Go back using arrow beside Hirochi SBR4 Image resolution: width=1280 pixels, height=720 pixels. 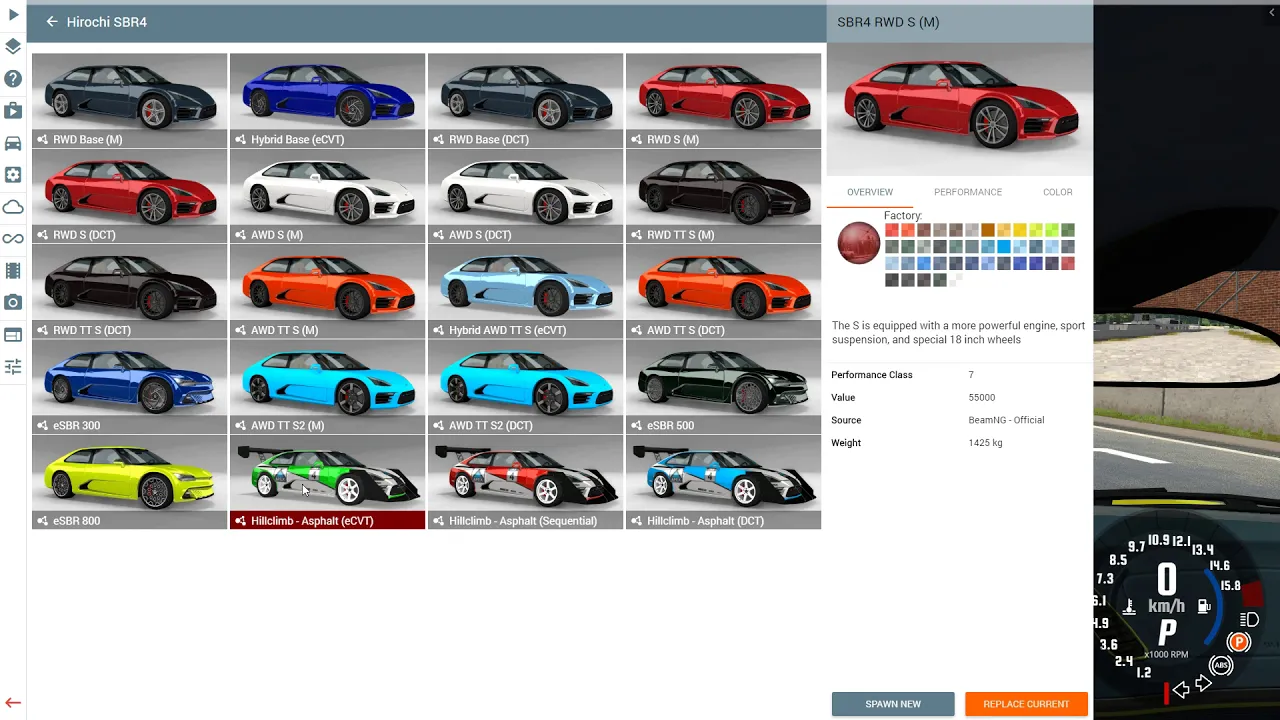pos(52,21)
